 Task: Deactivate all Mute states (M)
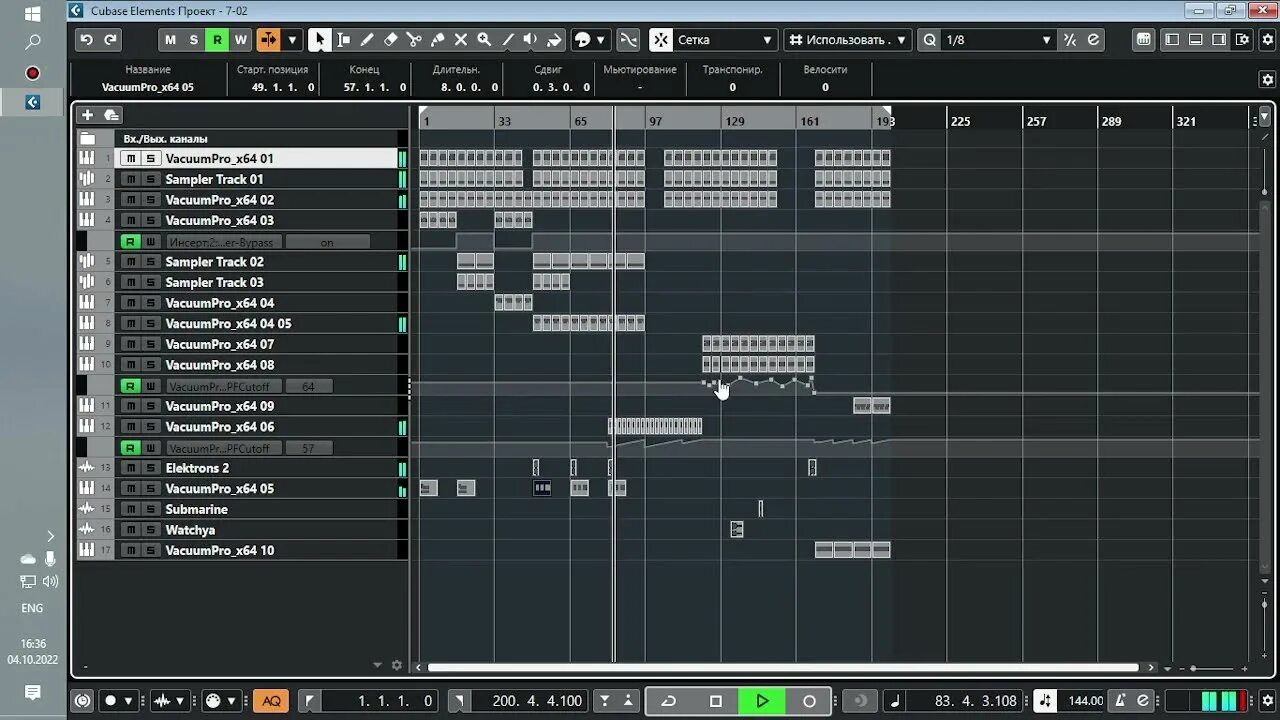click(x=170, y=40)
